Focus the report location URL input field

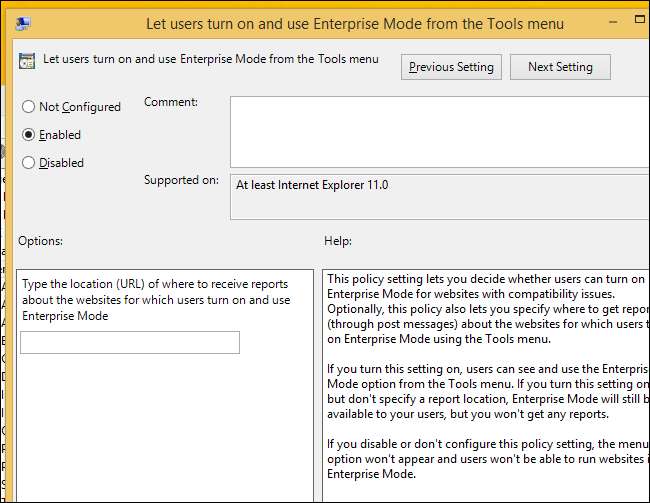130,343
